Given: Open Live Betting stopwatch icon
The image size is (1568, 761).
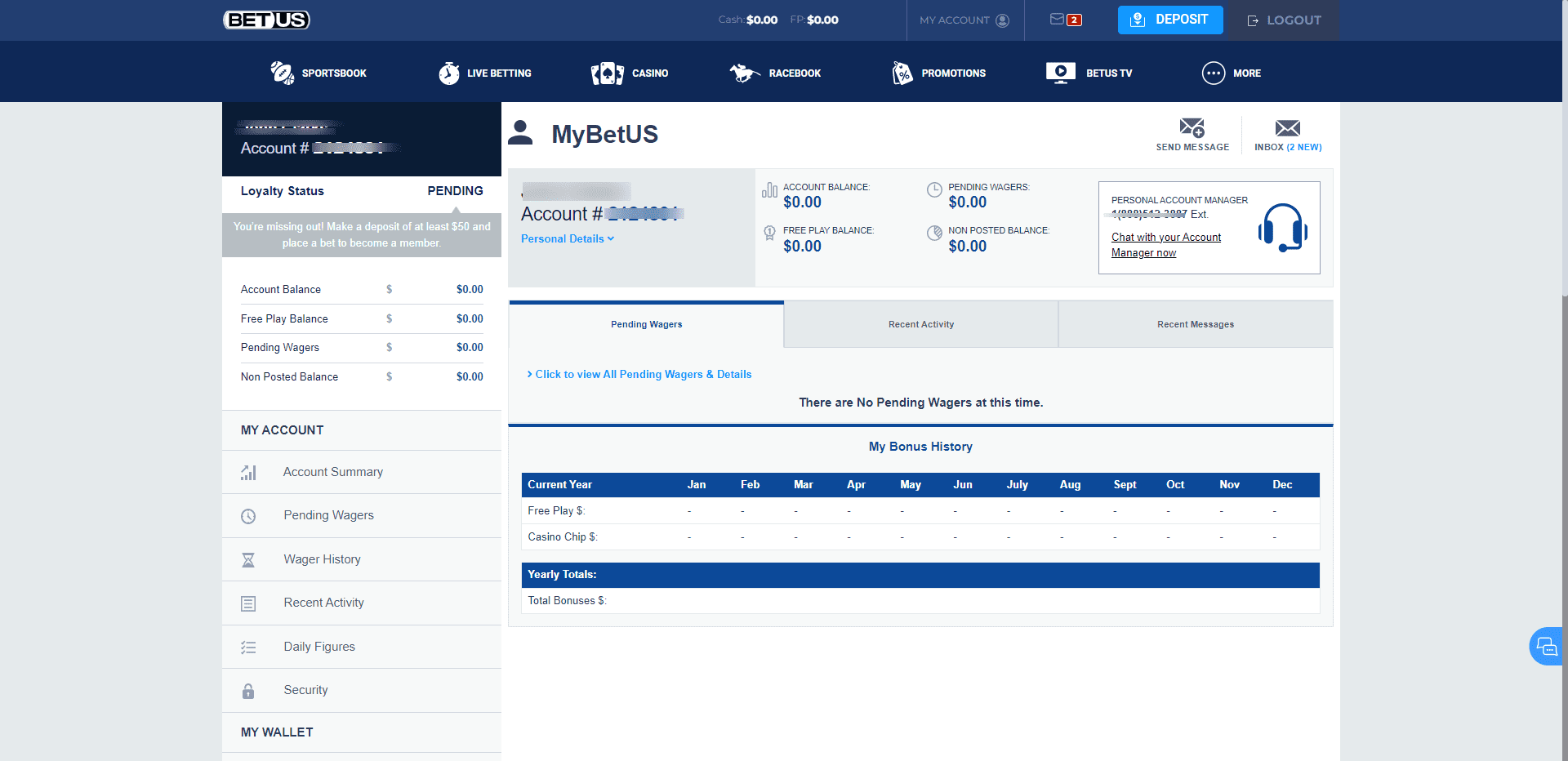Looking at the screenshot, I should click(448, 73).
